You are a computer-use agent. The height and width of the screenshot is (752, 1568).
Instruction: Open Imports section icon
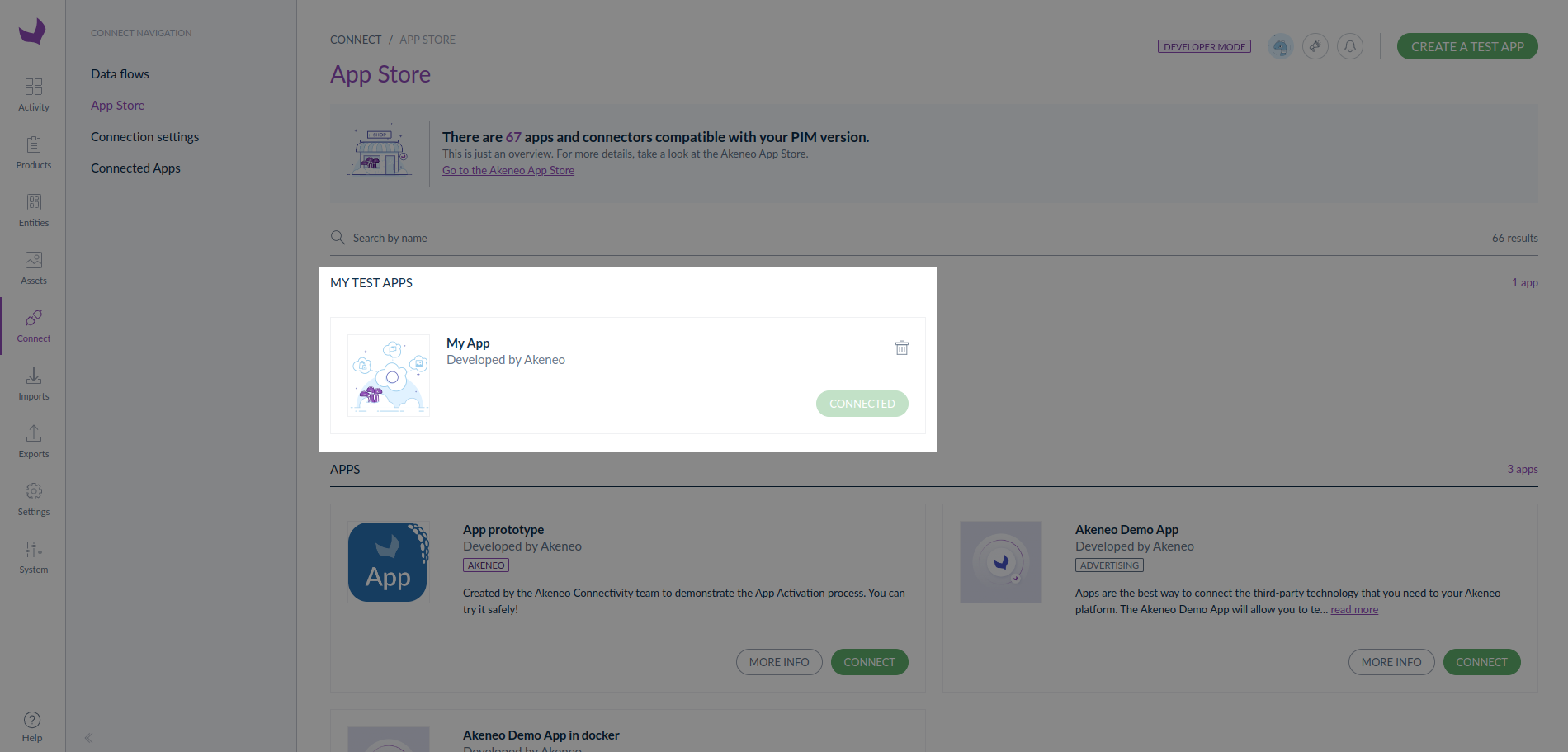(33, 376)
